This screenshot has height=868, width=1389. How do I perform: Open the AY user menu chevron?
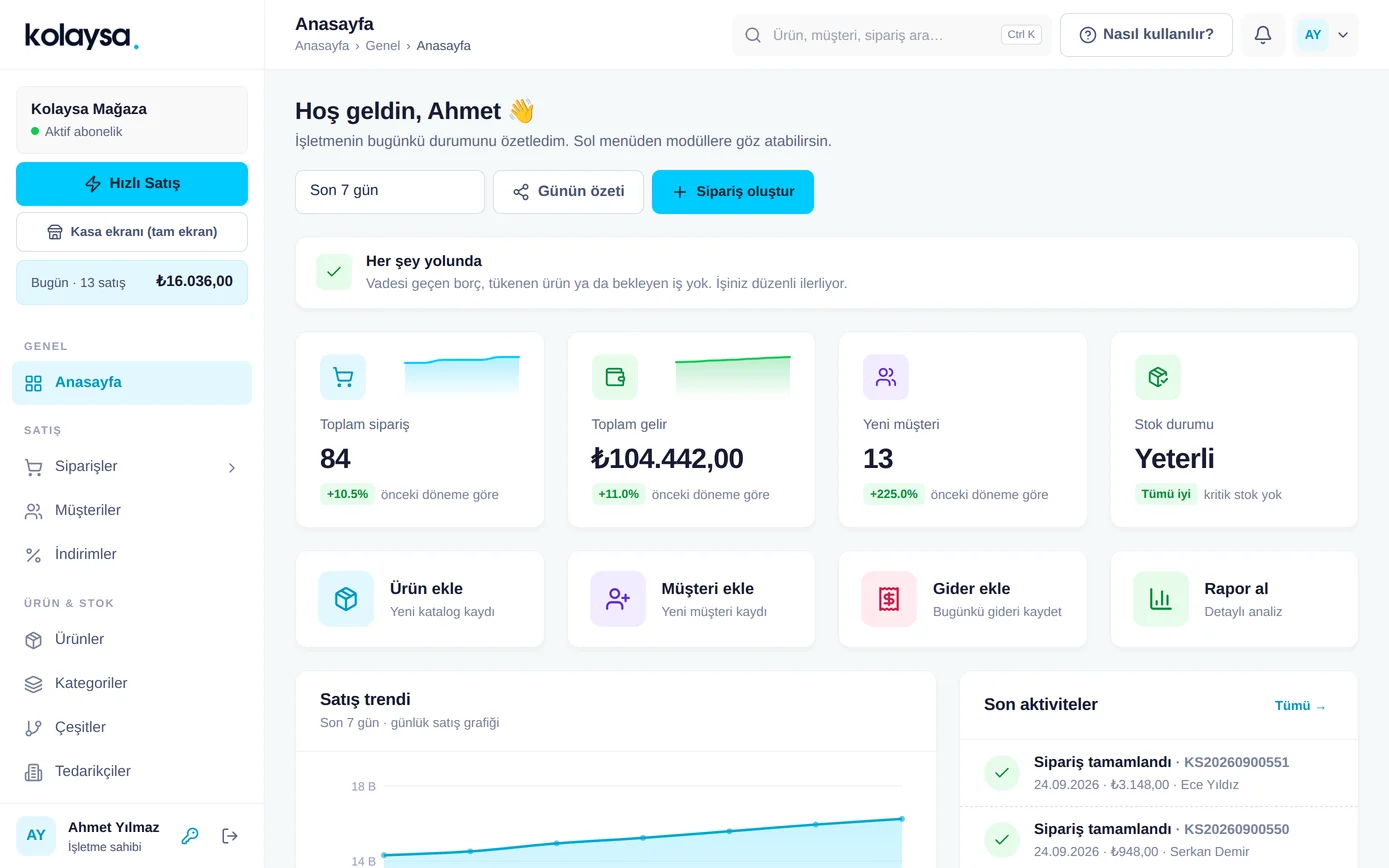coord(1343,35)
